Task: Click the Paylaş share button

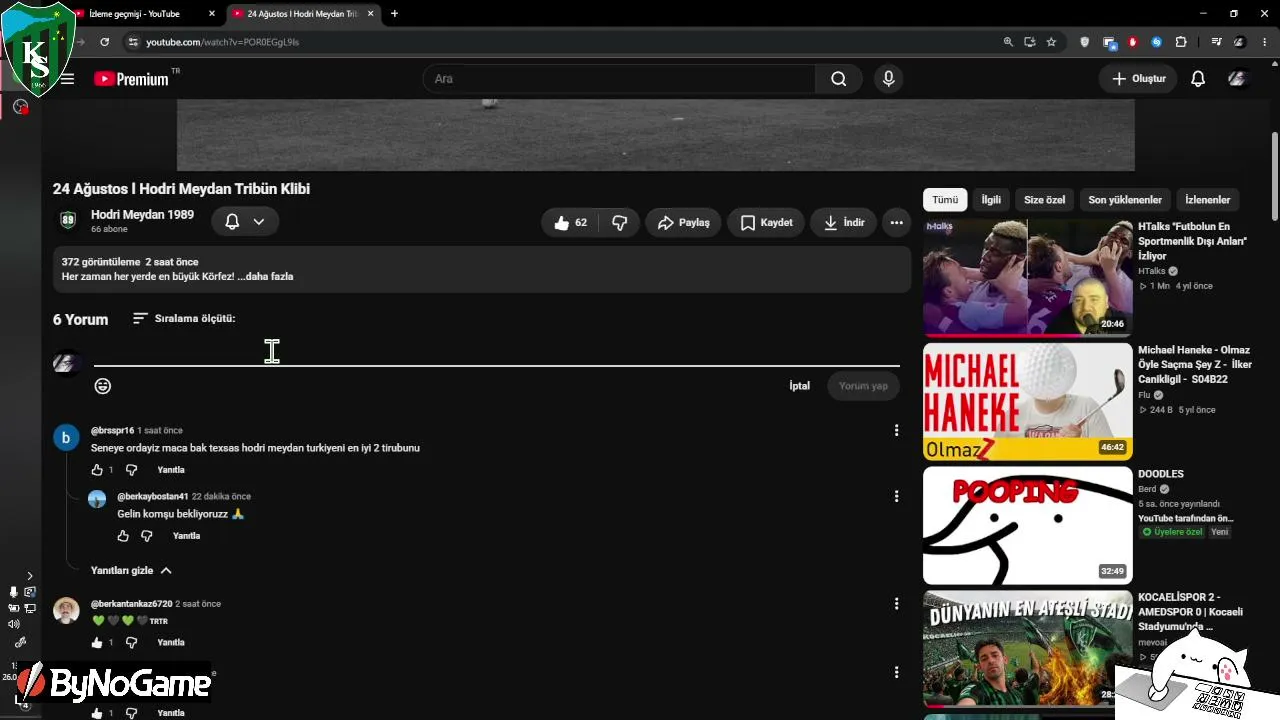Action: point(684,223)
